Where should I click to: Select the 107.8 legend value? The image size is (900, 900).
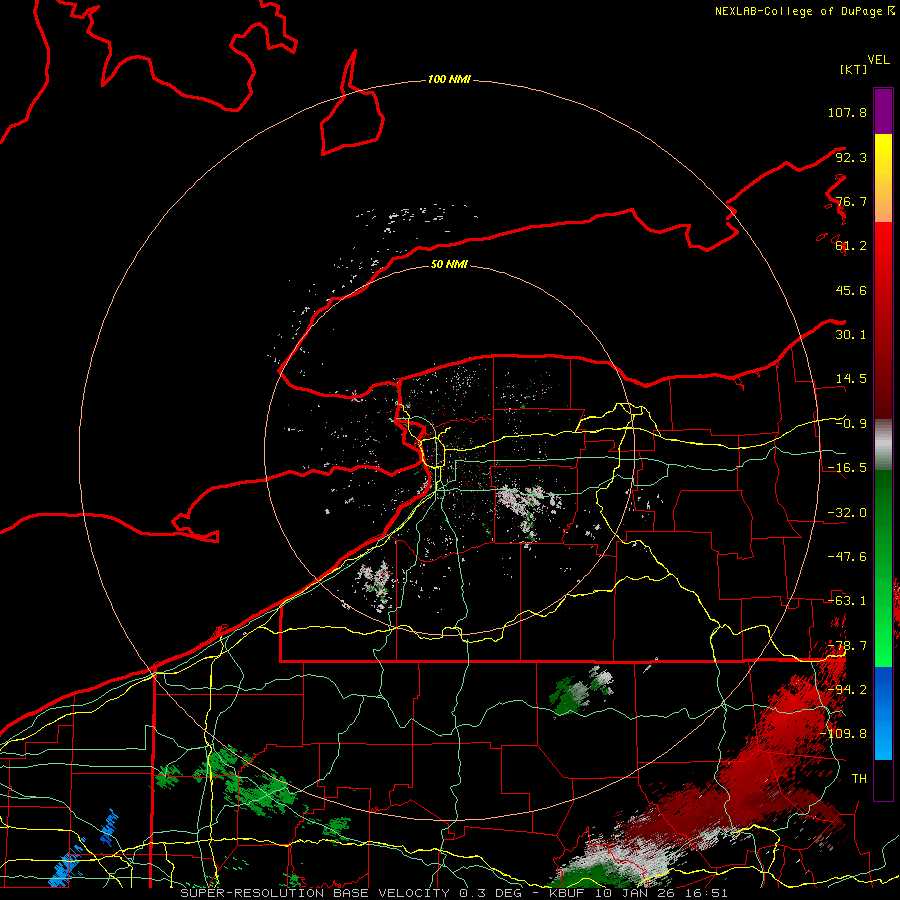847,112
